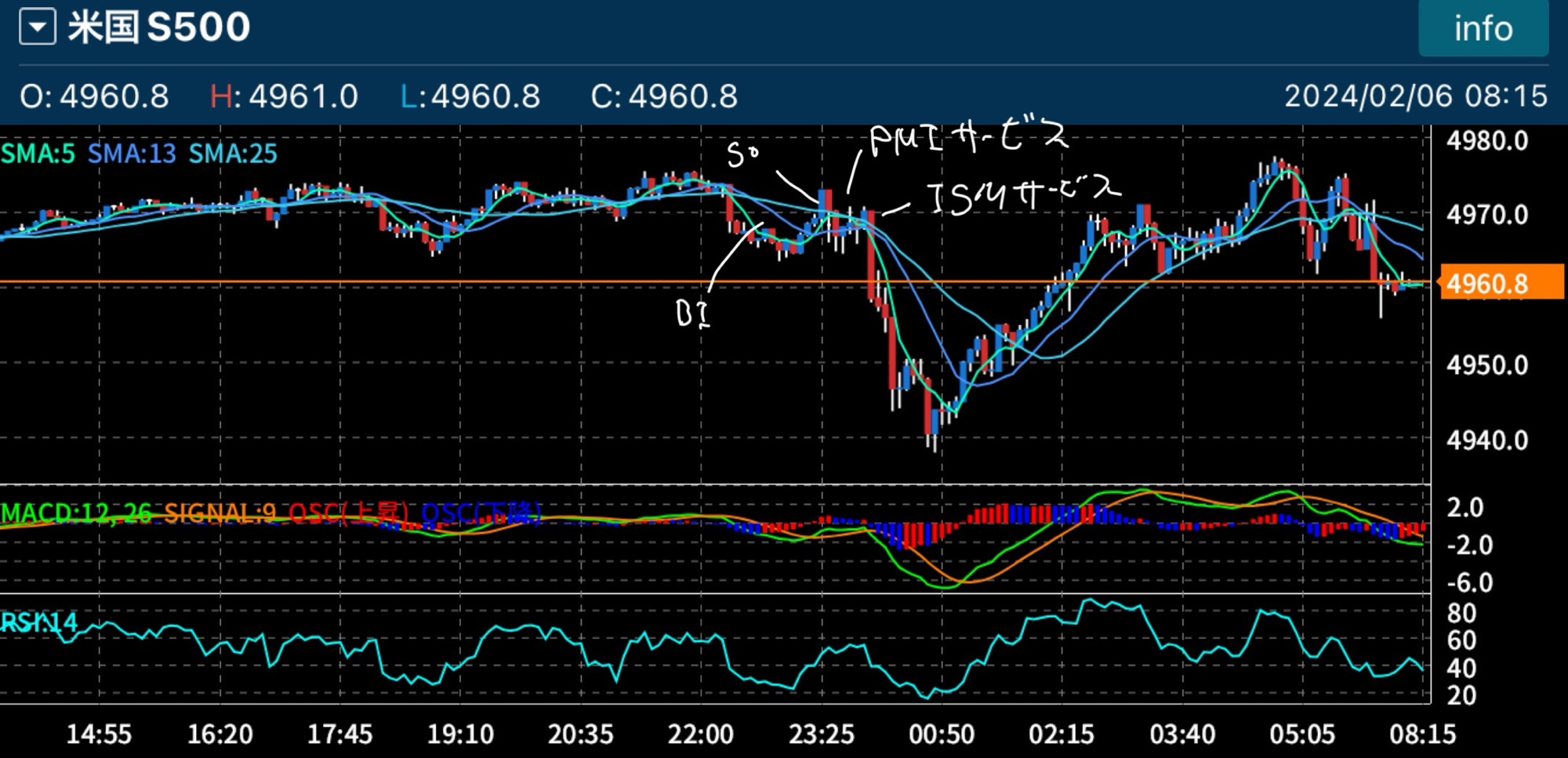
Task: Select the SMA:13 indicator label
Action: tap(132, 154)
